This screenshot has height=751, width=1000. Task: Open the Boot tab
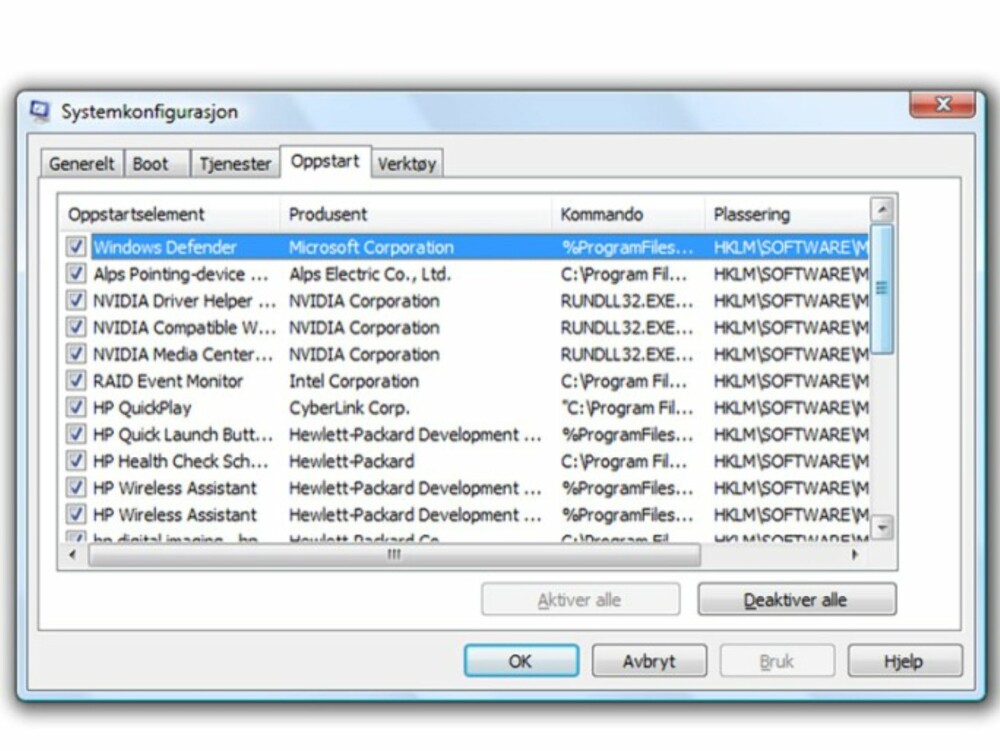(x=157, y=164)
